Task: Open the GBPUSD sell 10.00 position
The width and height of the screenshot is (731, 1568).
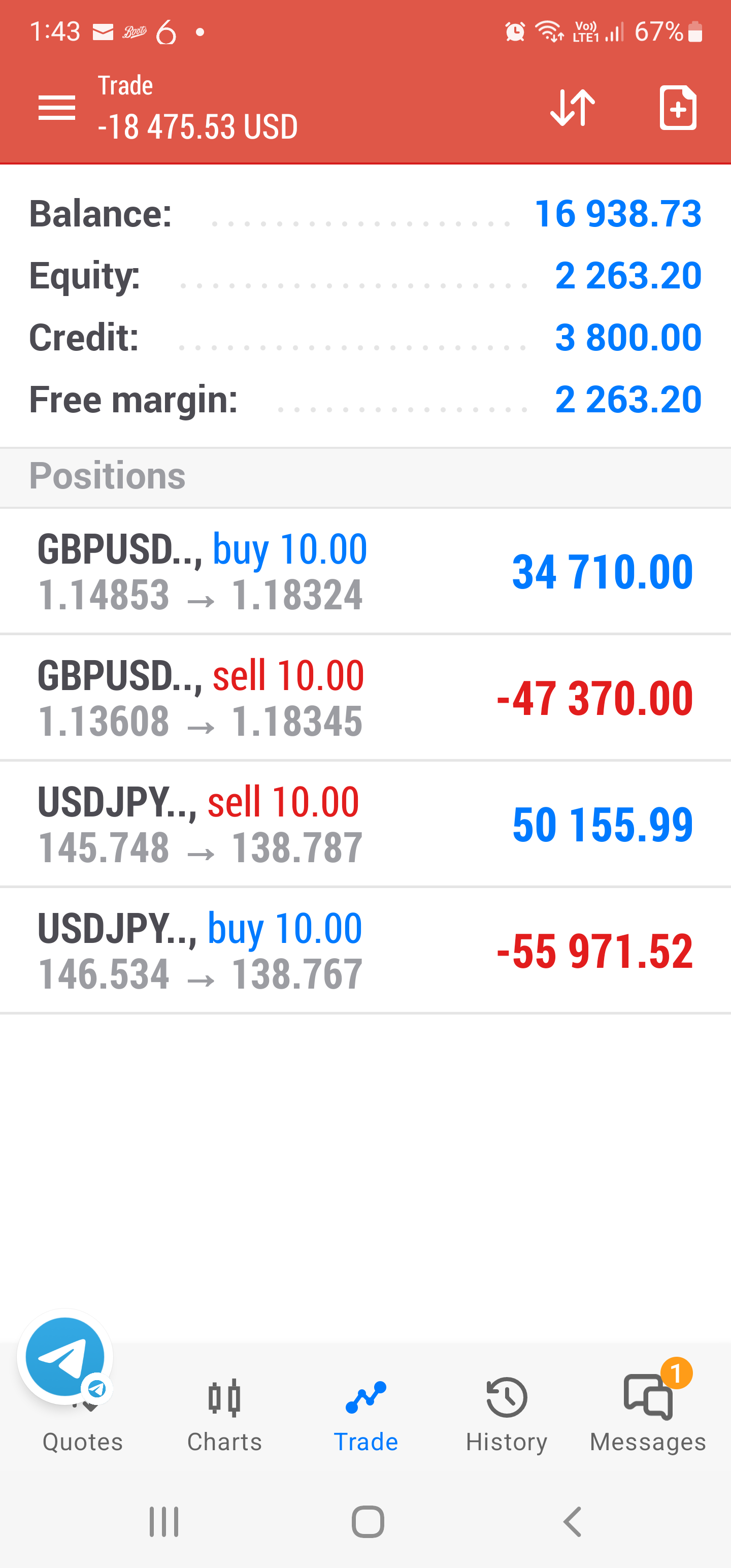Action: 365,698
